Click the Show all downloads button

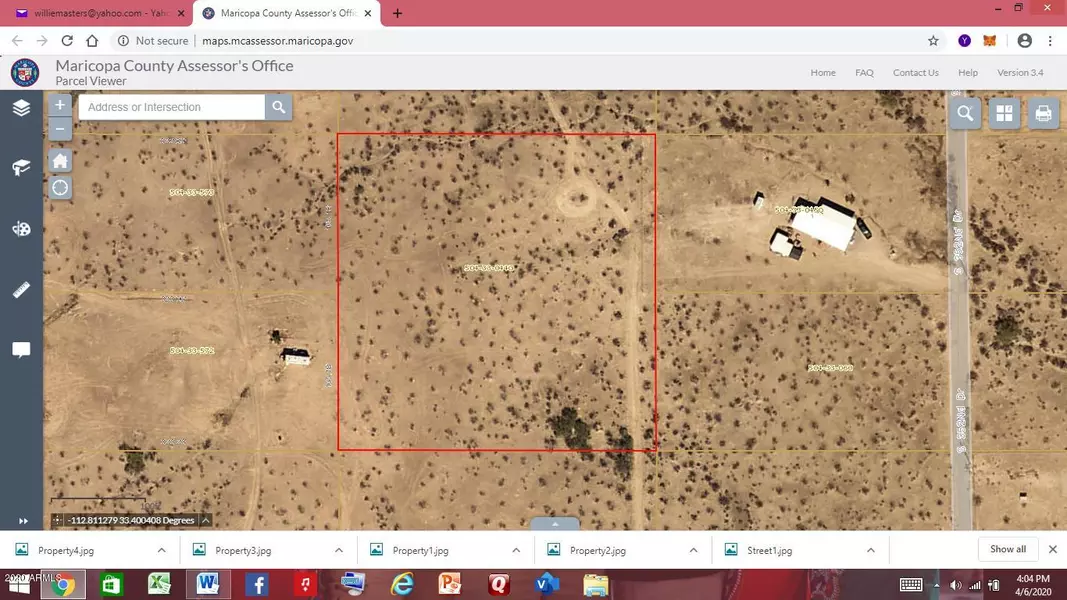[x=1006, y=549]
